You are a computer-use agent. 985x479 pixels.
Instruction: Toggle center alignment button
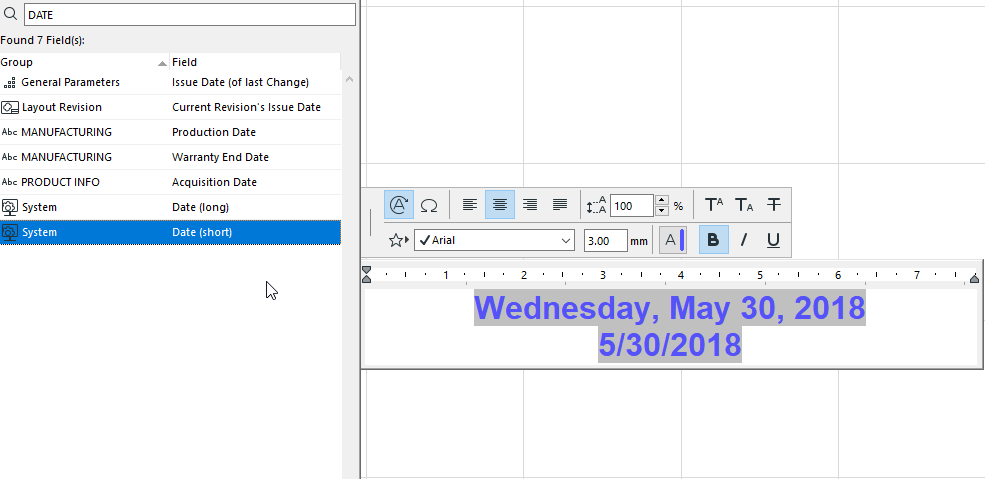coord(500,205)
